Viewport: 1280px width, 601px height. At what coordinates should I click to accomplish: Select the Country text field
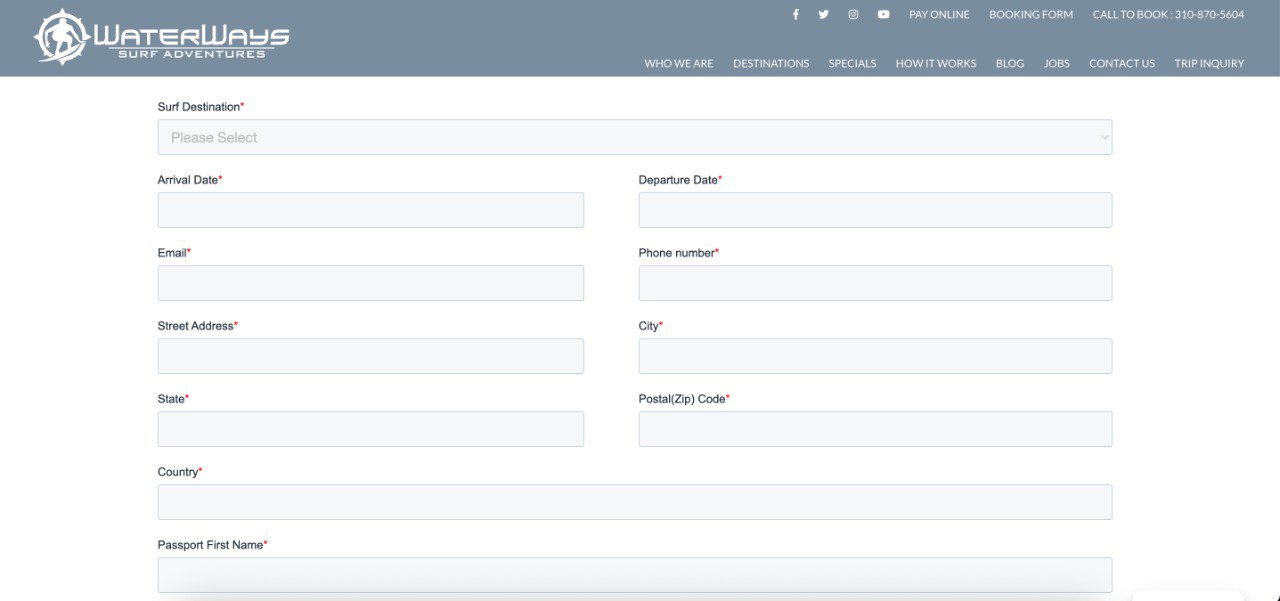pyautogui.click(x=634, y=502)
